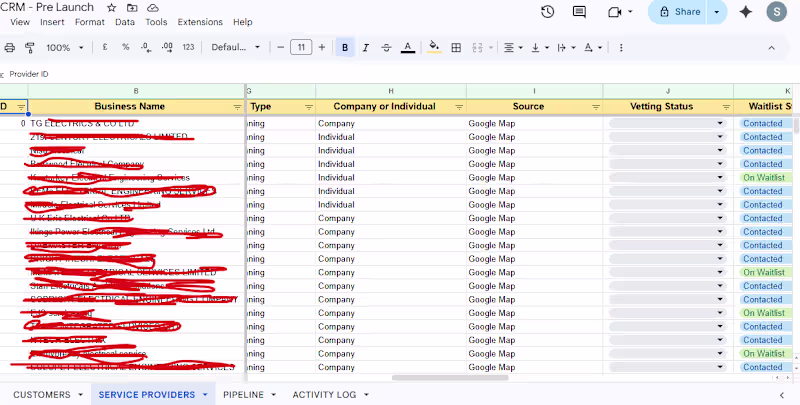Toggle bold formatting button

(x=345, y=47)
